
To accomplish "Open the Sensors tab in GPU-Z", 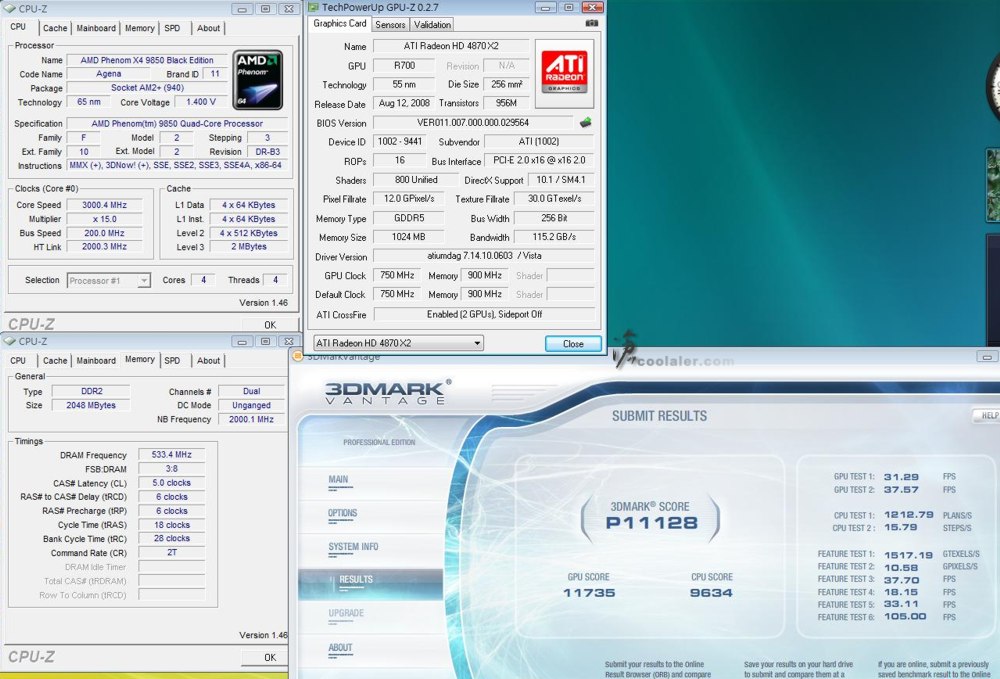I will click(x=390, y=25).
